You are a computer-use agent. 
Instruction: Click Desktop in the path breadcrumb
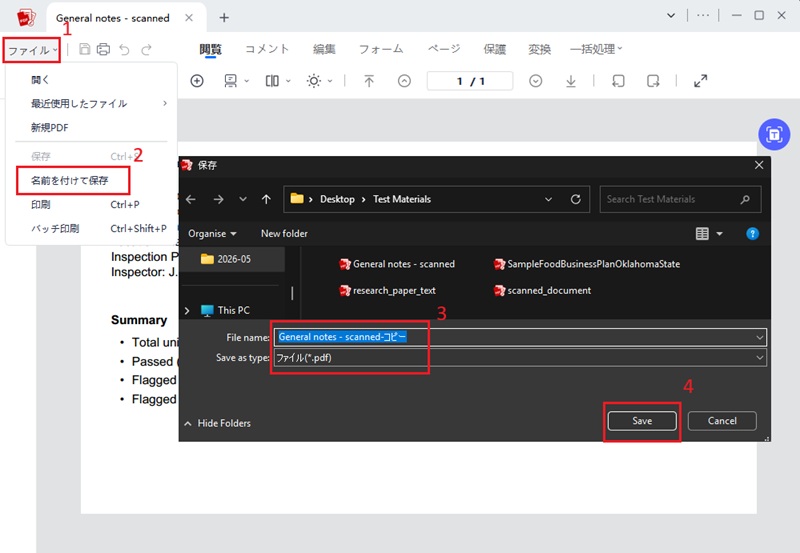tap(337, 199)
